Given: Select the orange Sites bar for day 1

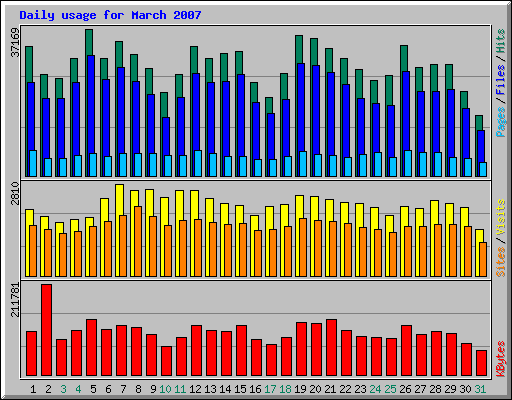Looking at the screenshot, I should pos(33,251).
